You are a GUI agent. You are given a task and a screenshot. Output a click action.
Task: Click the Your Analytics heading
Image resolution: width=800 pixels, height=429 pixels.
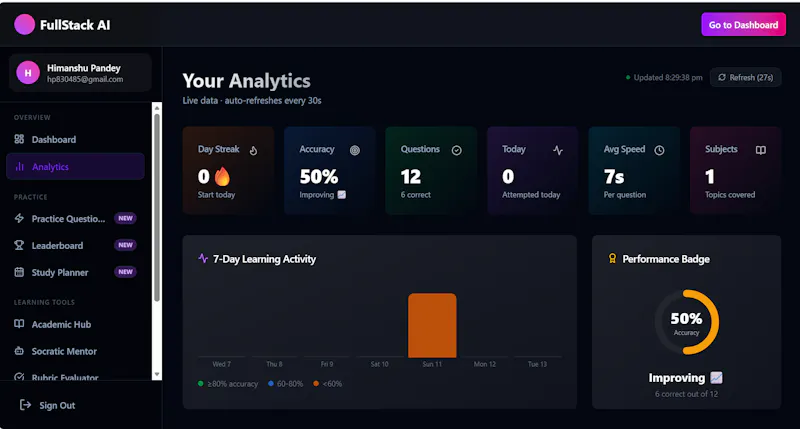[x=246, y=81]
